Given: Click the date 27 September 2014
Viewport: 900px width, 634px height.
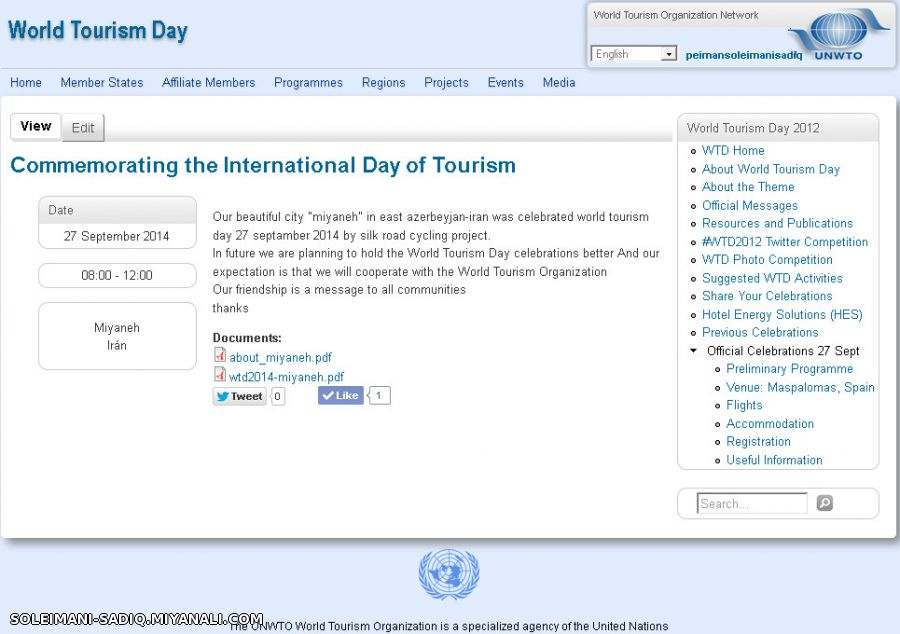Looking at the screenshot, I should point(117,236).
